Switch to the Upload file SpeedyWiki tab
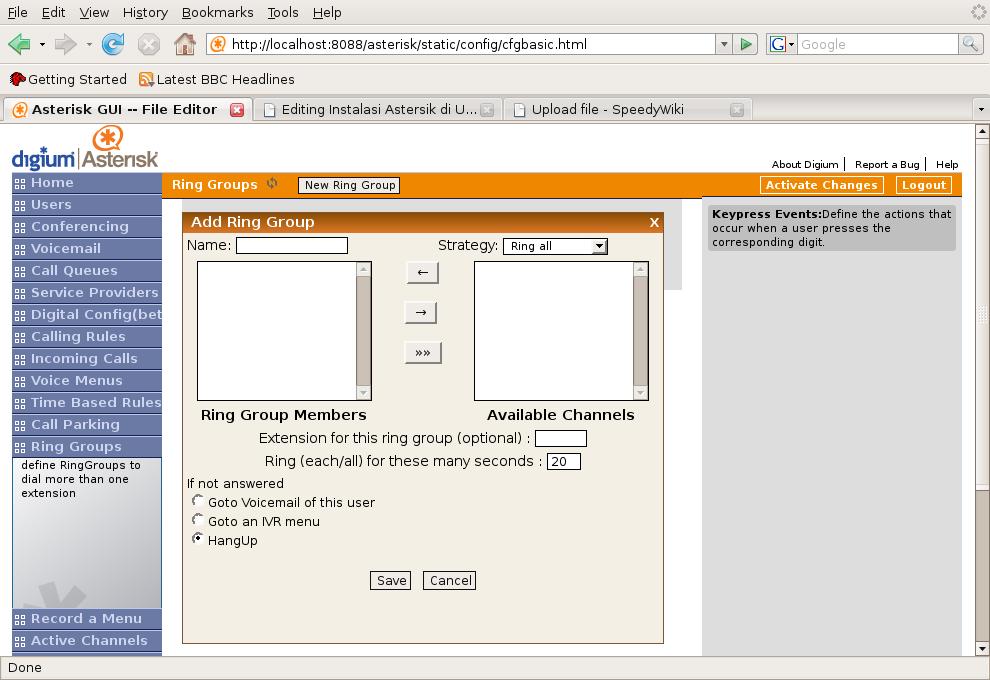 point(608,110)
